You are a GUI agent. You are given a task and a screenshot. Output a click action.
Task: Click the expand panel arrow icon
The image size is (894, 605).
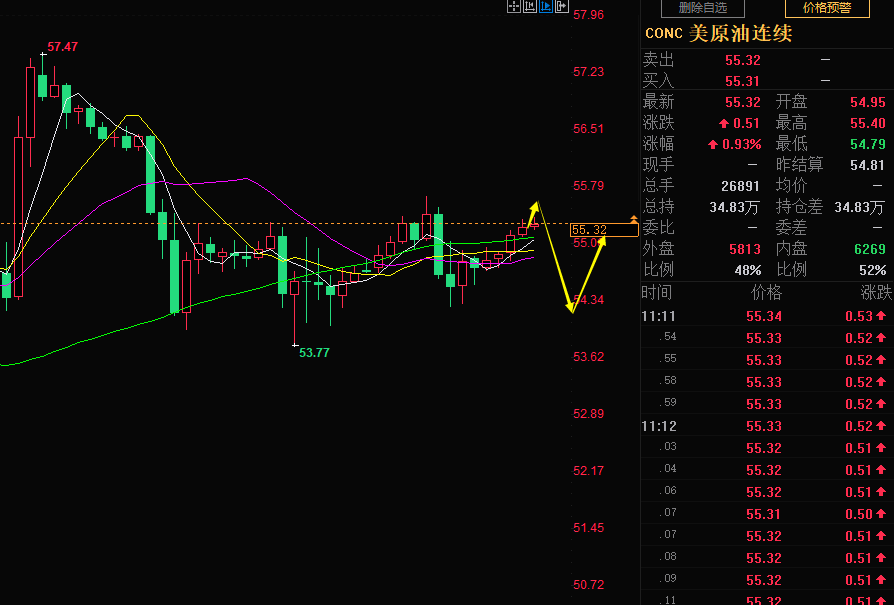pos(562,6)
